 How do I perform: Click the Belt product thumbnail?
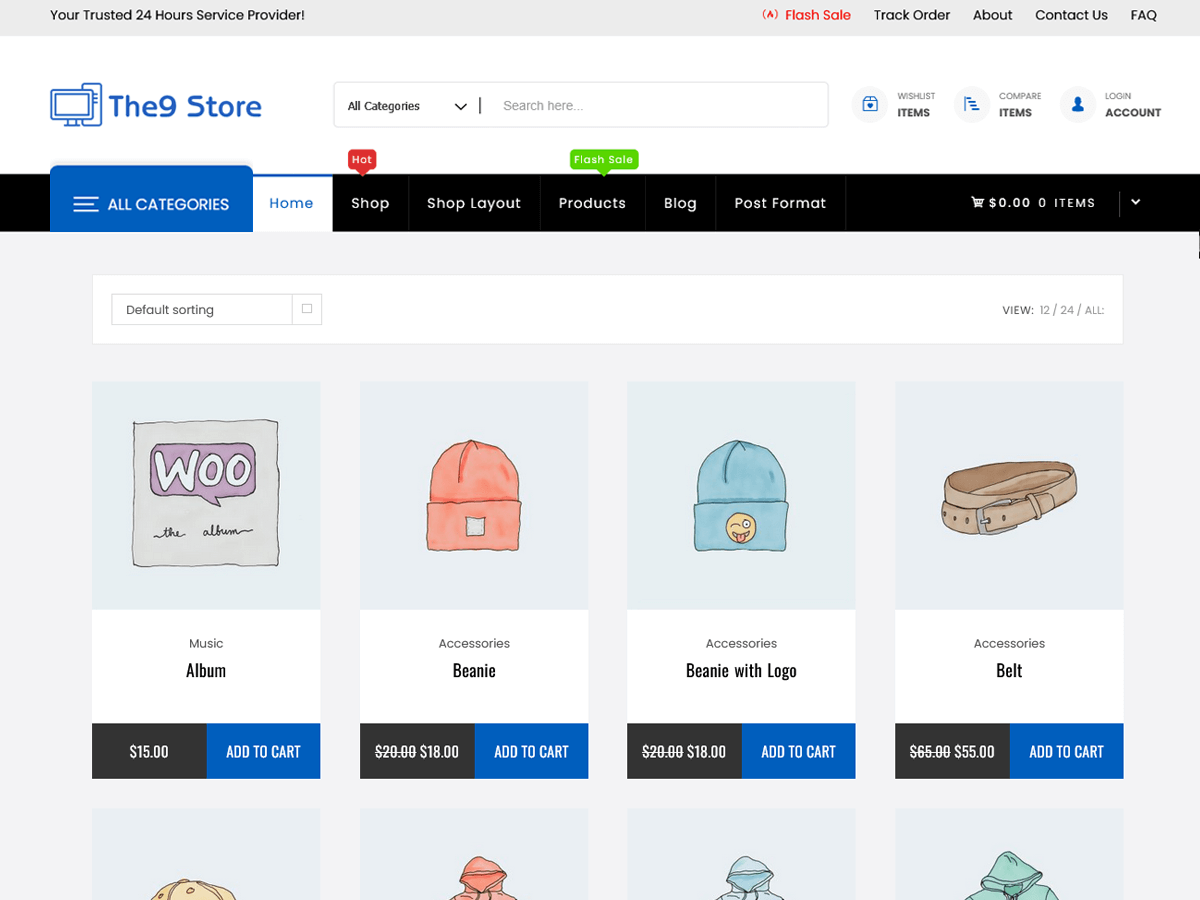1008,494
